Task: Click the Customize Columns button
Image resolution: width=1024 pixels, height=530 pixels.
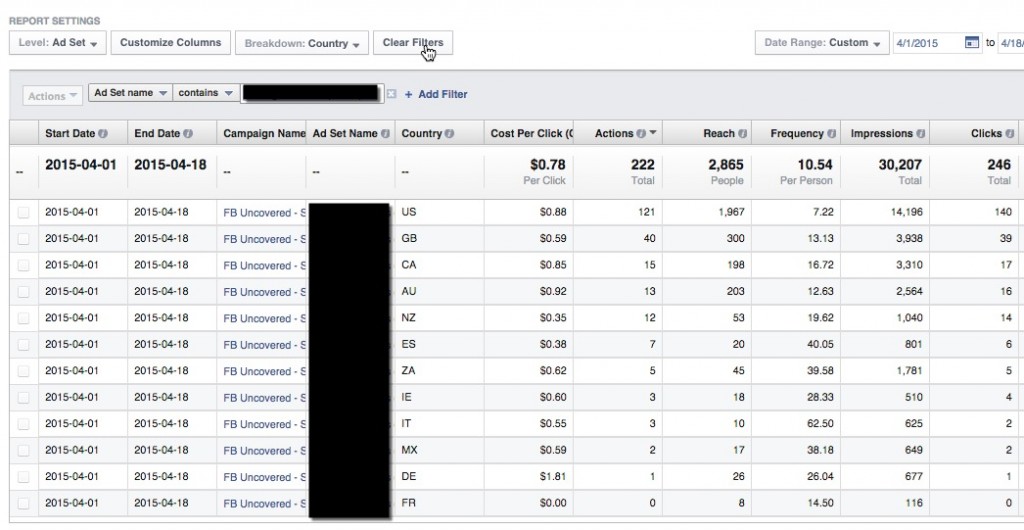Action: 170,42
